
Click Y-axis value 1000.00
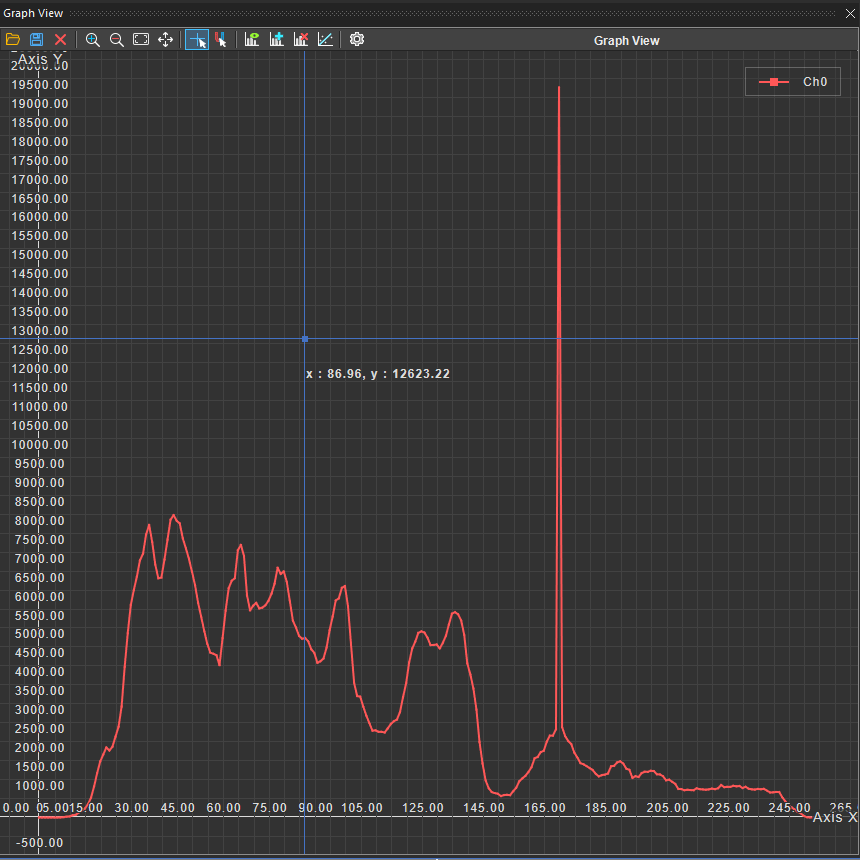40,785
